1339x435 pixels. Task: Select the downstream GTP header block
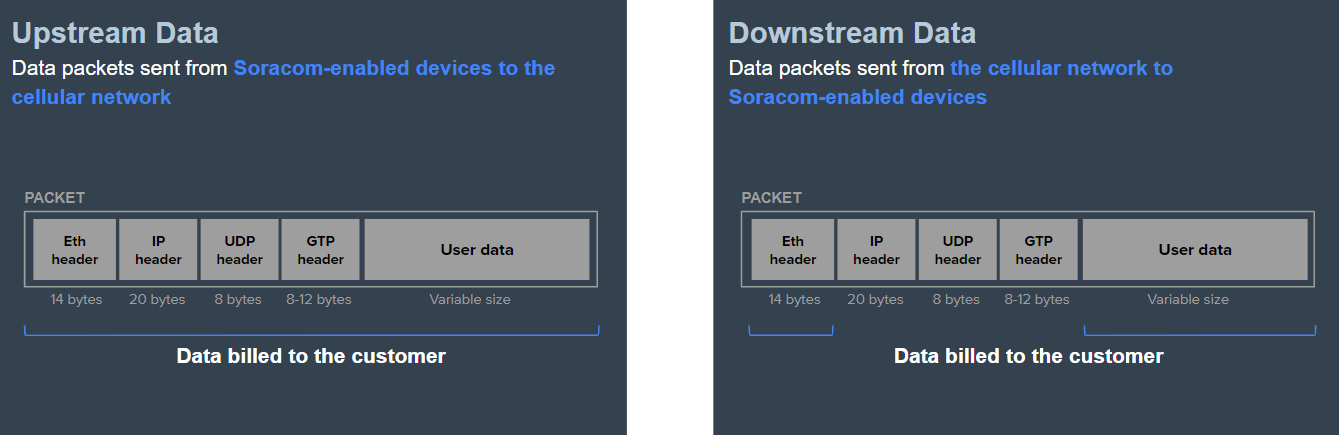[x=1038, y=250]
